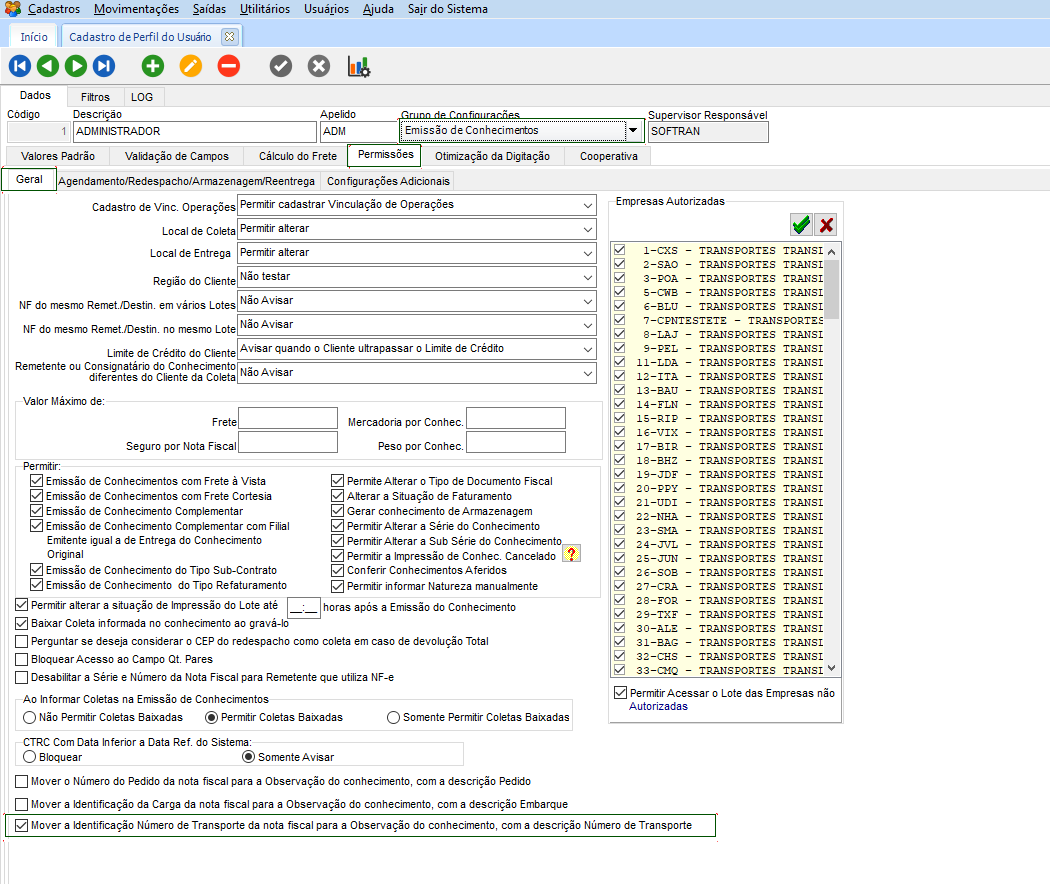Screen dimensions: 1050x884
Task: Go to the first record
Action: pos(20,66)
